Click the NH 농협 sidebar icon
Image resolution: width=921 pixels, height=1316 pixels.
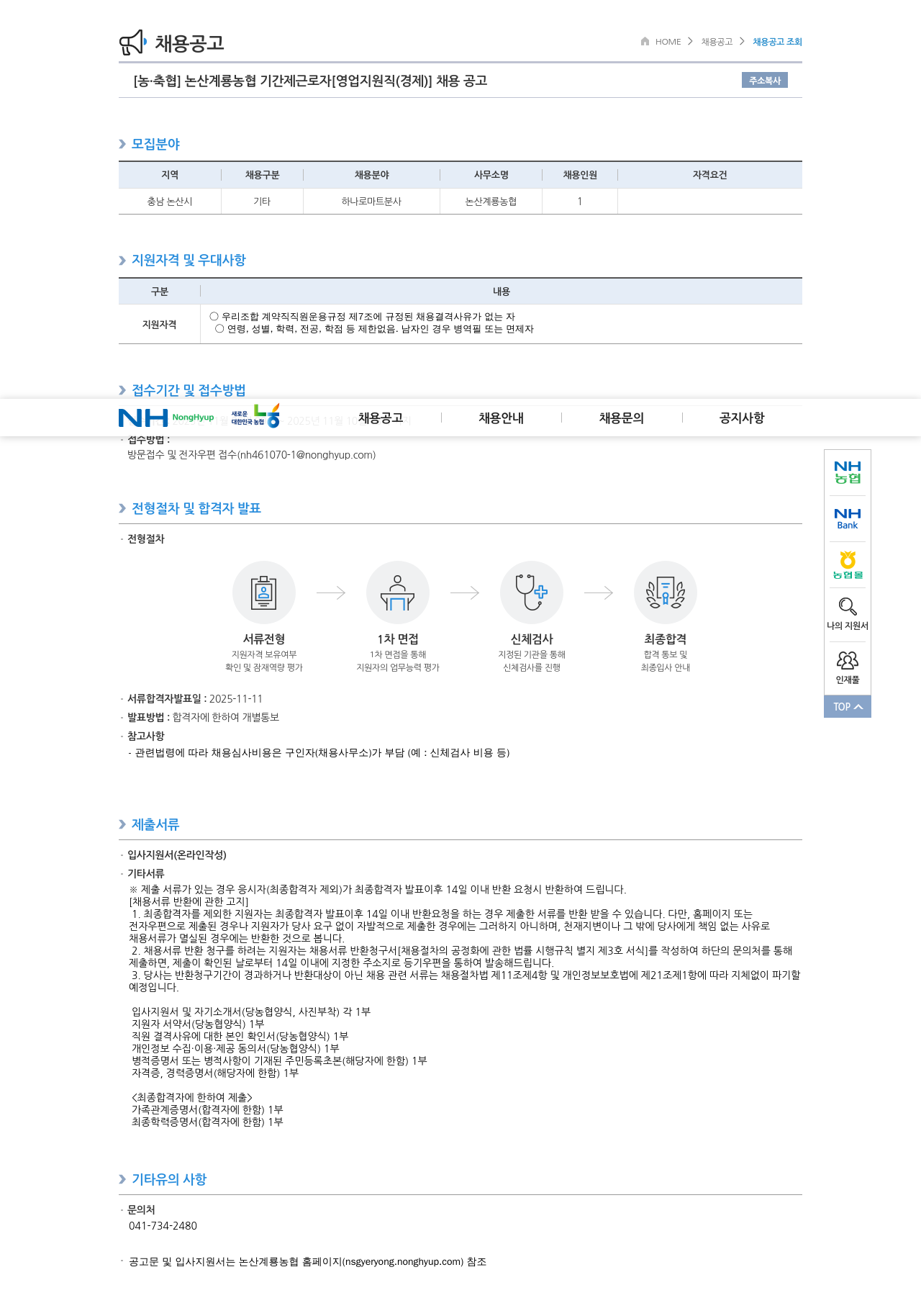click(x=848, y=472)
